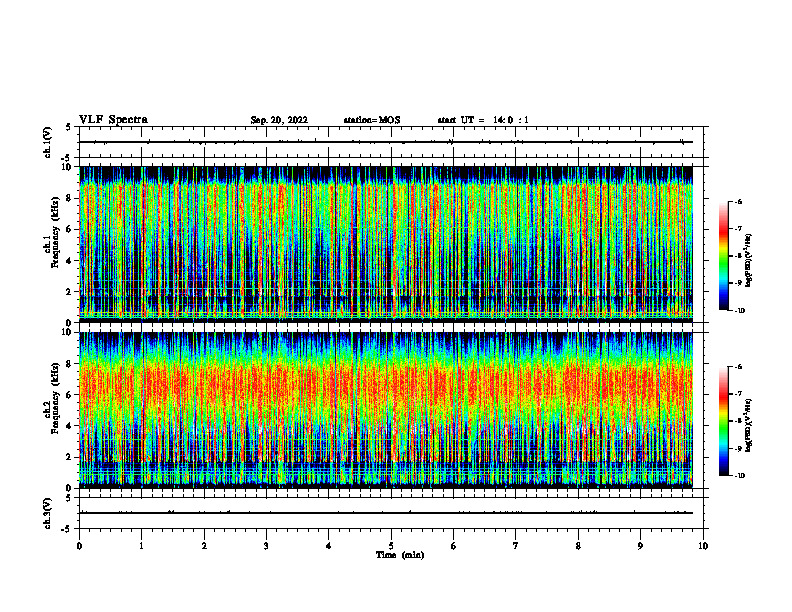Viewport: 792px width, 612px height.
Task: Click the "ch.1(V)" waveform axis label
Action: pos(48,142)
